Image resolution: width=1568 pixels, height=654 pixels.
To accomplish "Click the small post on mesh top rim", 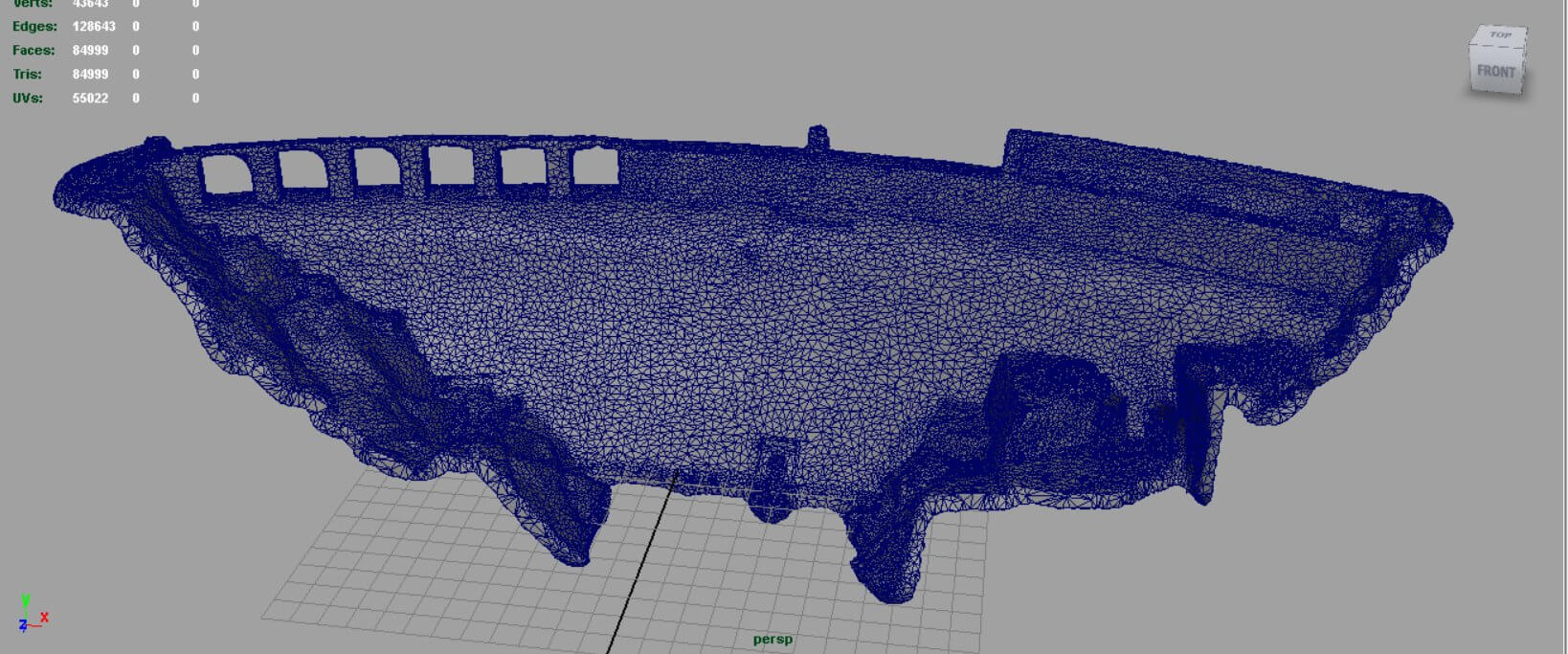I will [817, 137].
